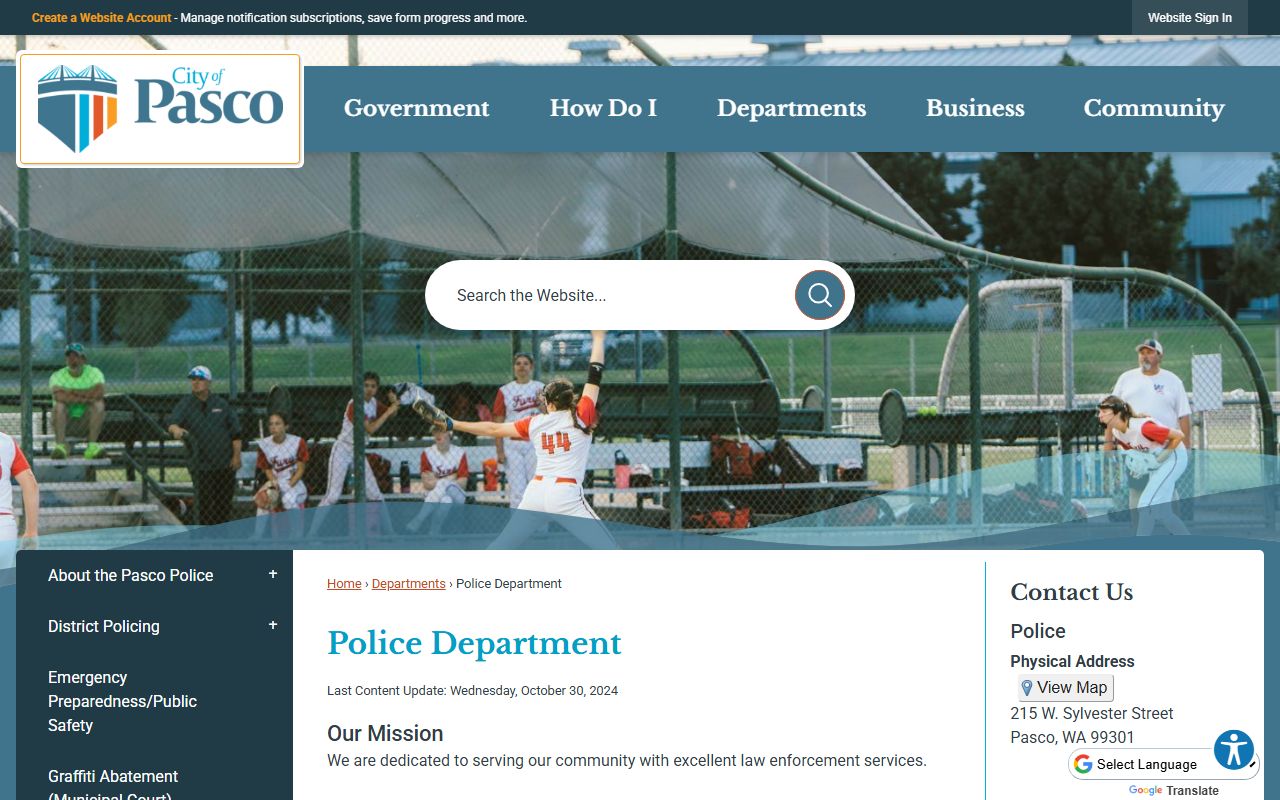The width and height of the screenshot is (1280, 800).
Task: Open the Select Language dropdown
Action: tap(1164, 764)
